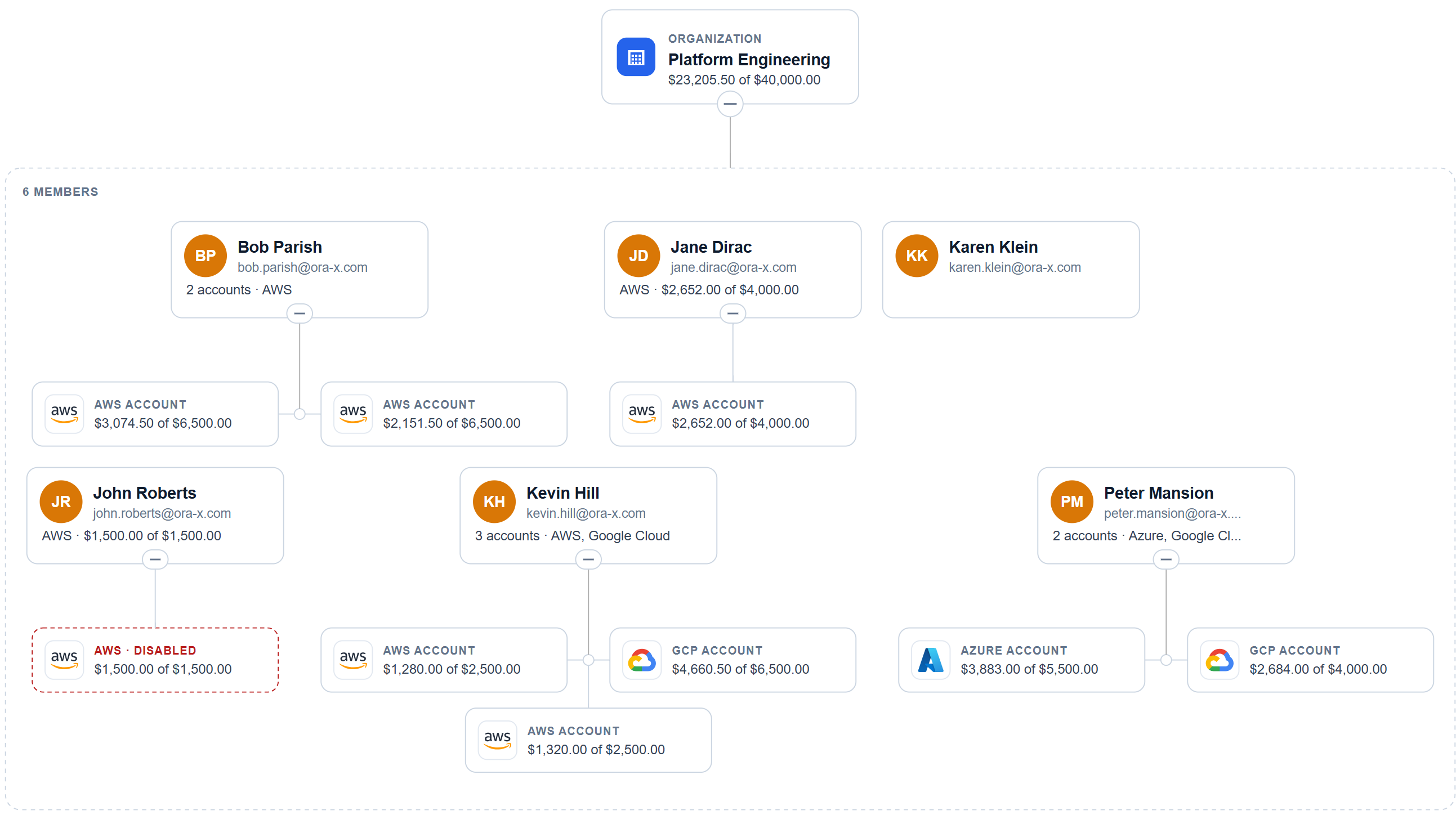Click AWS logo on $2,652.00 of $4,000.00 account card

[641, 414]
